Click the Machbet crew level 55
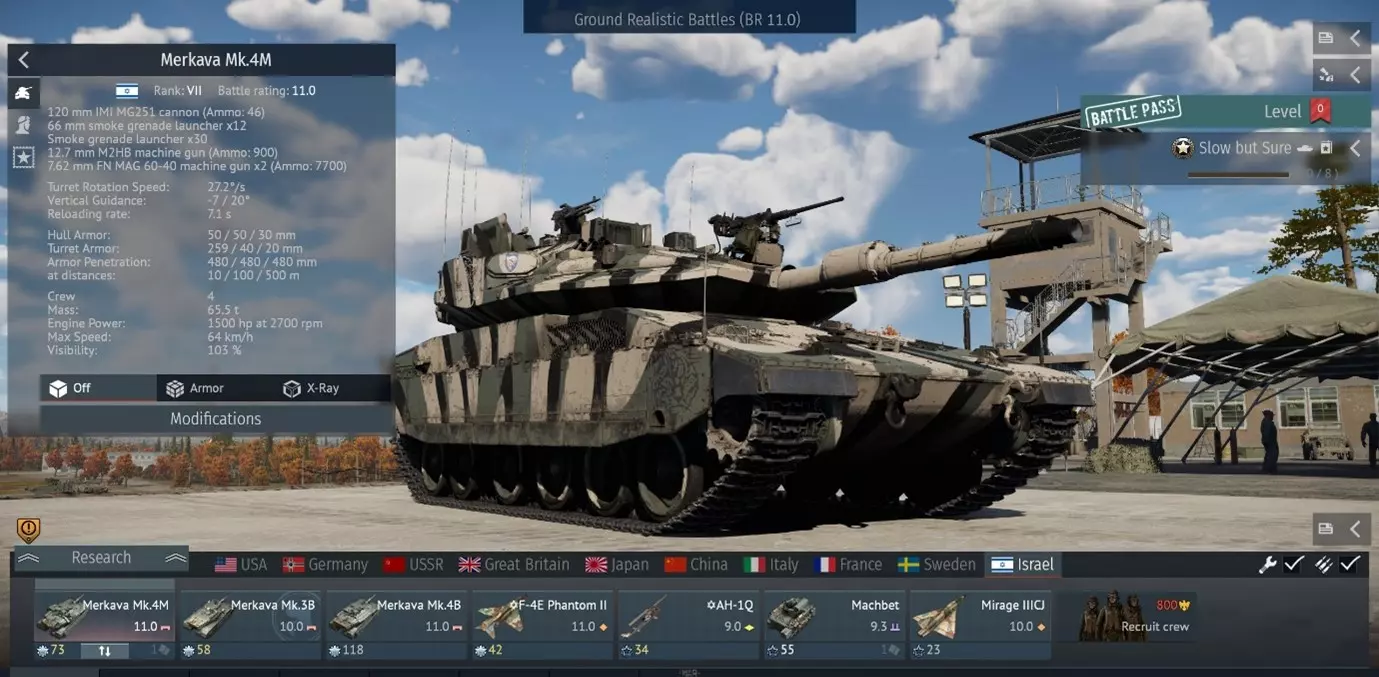The image size is (1379, 677). tap(780, 650)
